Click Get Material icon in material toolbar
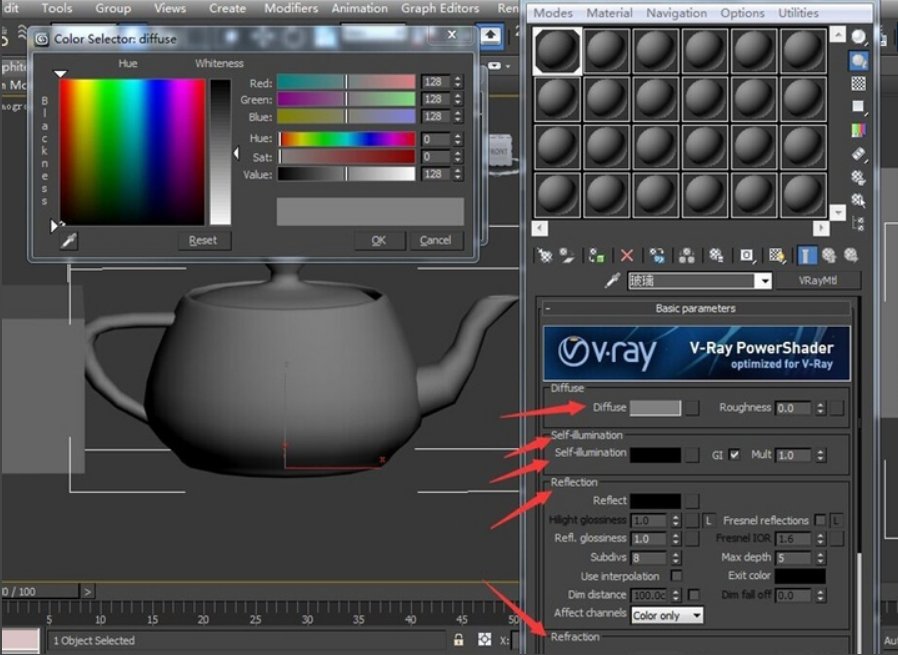 click(544, 256)
